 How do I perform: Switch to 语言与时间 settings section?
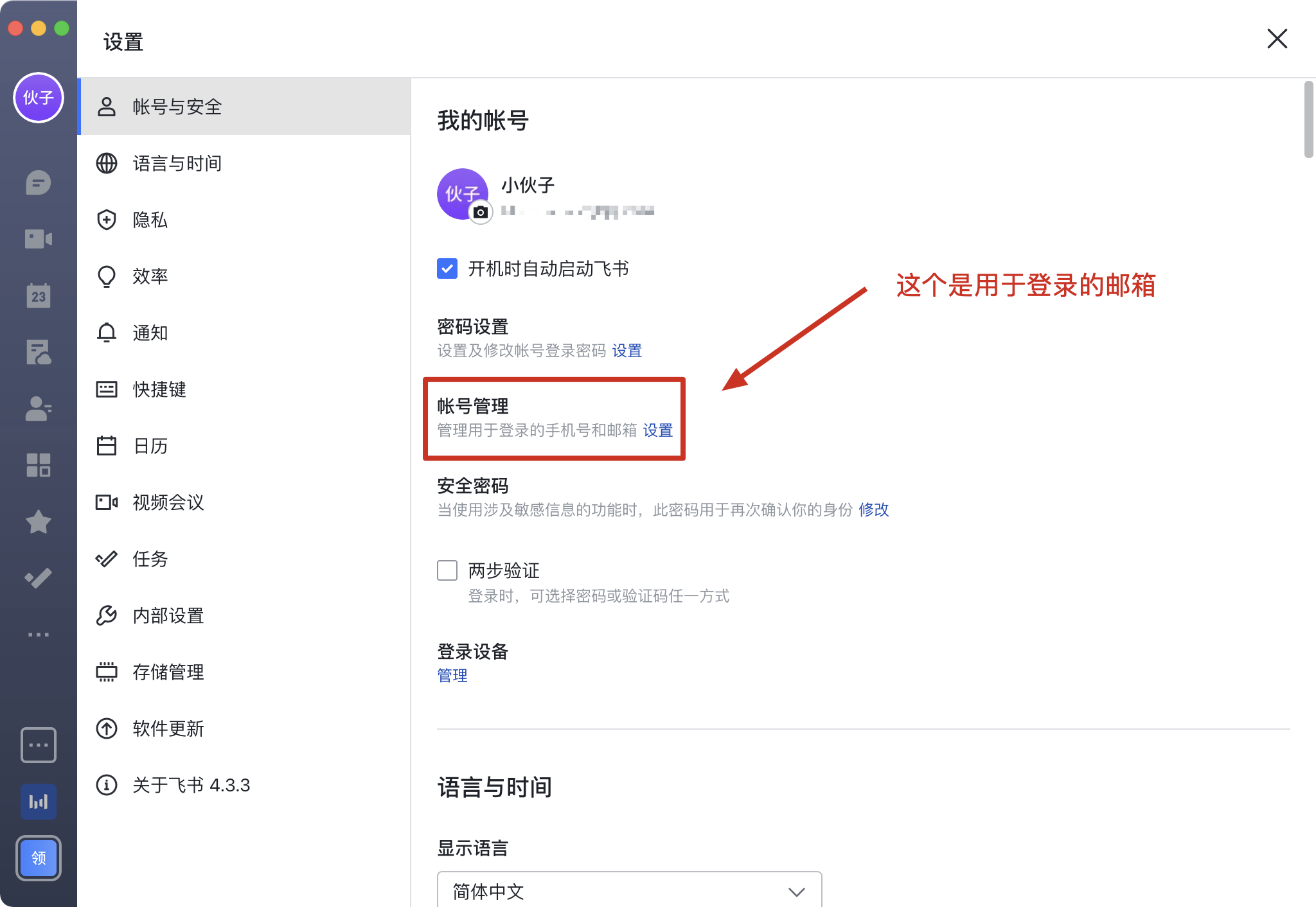pos(176,163)
